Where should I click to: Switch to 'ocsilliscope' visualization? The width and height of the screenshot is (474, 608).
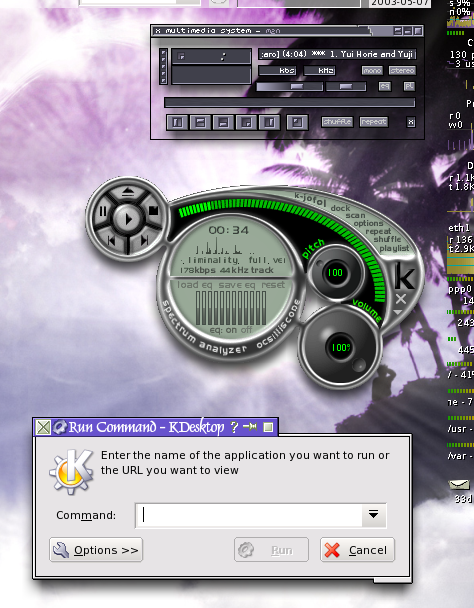point(280,325)
